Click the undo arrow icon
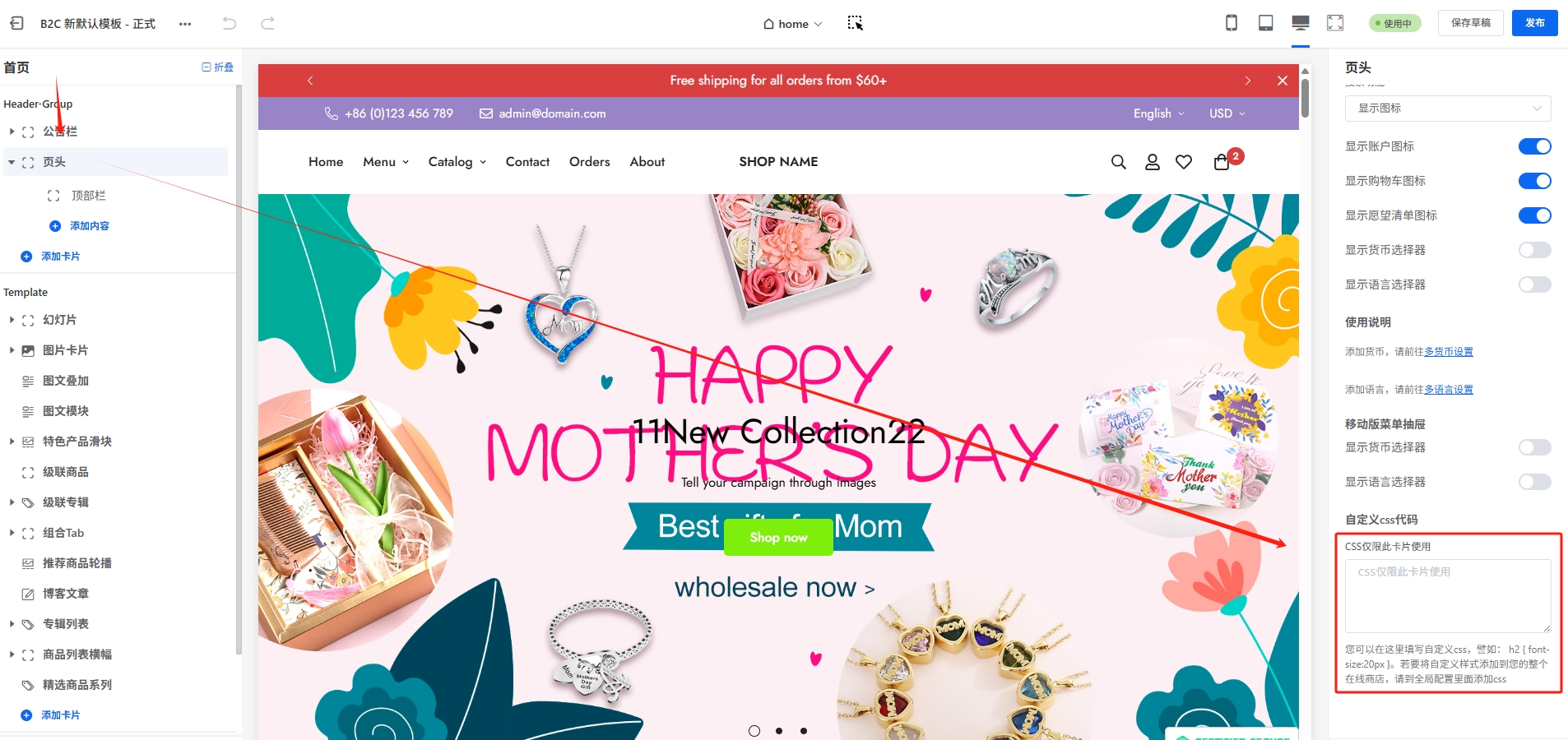The width and height of the screenshot is (1568, 740). (x=230, y=24)
